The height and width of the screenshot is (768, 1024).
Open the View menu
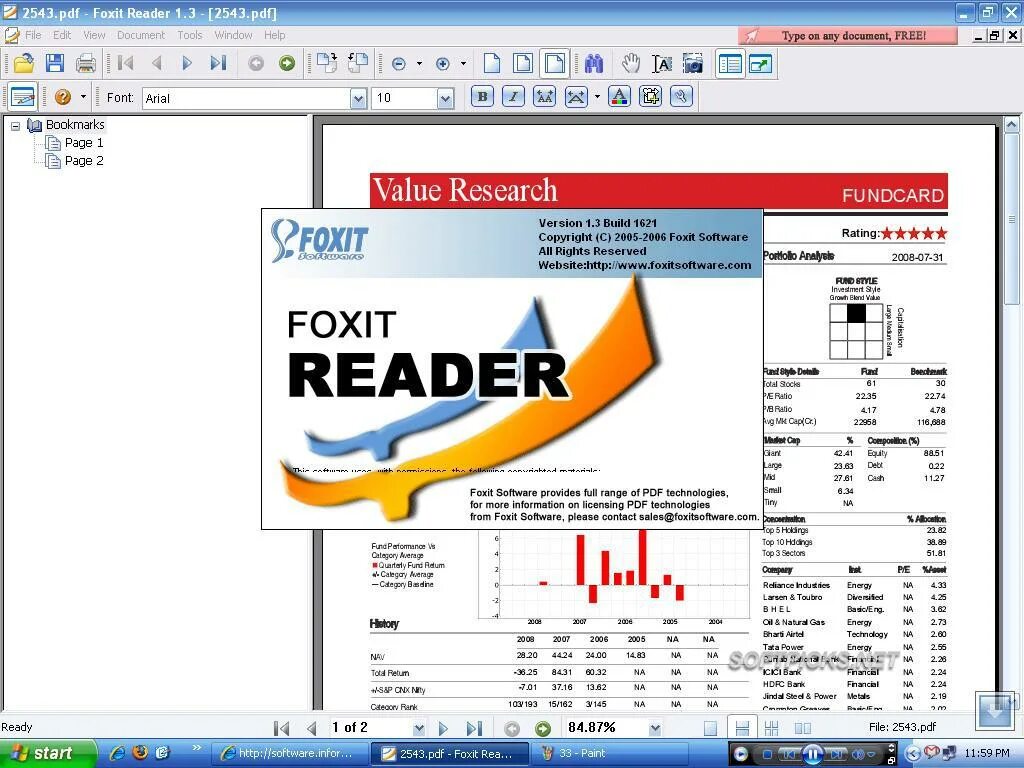pos(94,35)
